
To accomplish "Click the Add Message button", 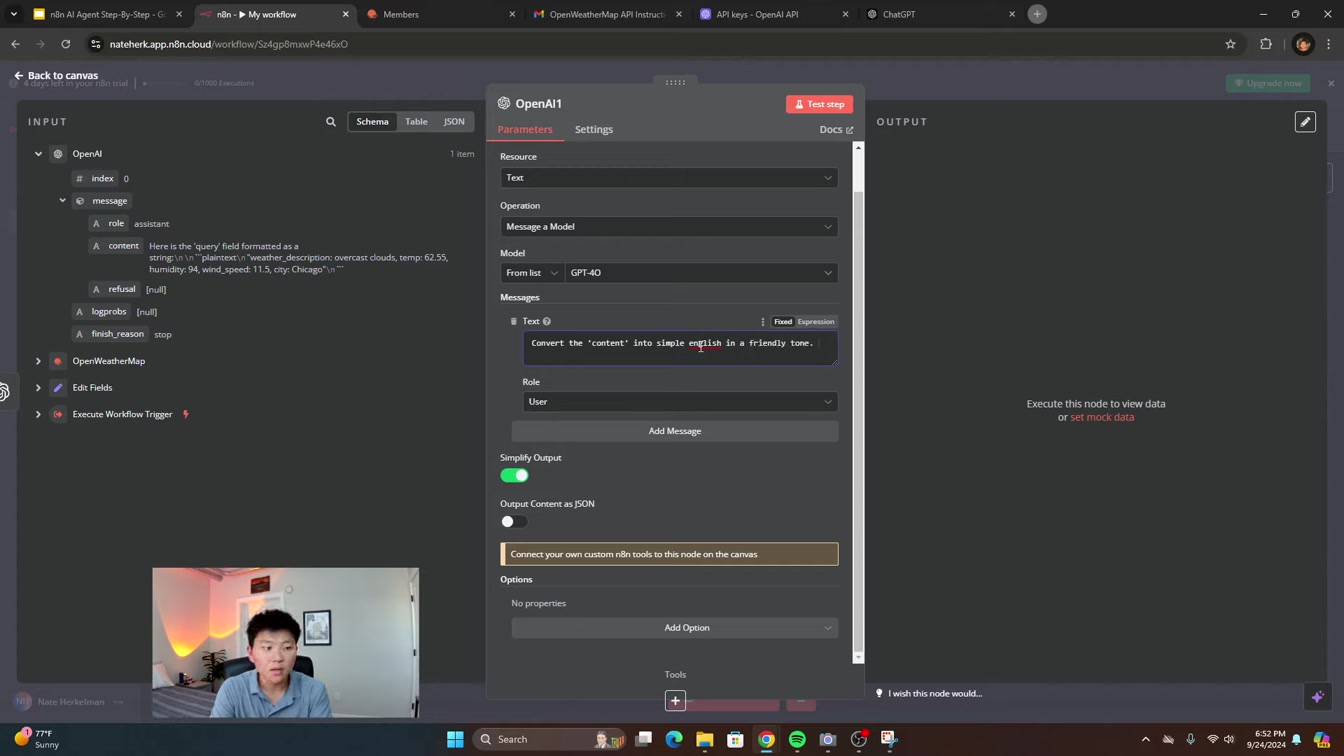I will pyautogui.click(x=675, y=431).
